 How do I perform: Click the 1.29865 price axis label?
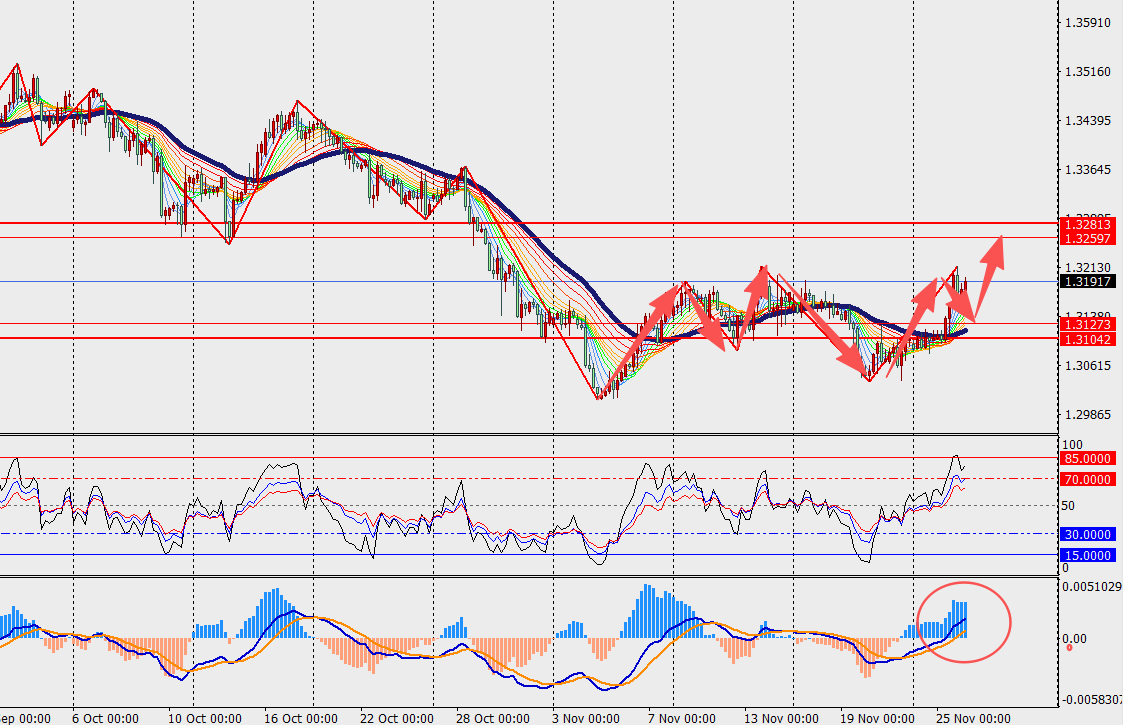[x=1088, y=414]
